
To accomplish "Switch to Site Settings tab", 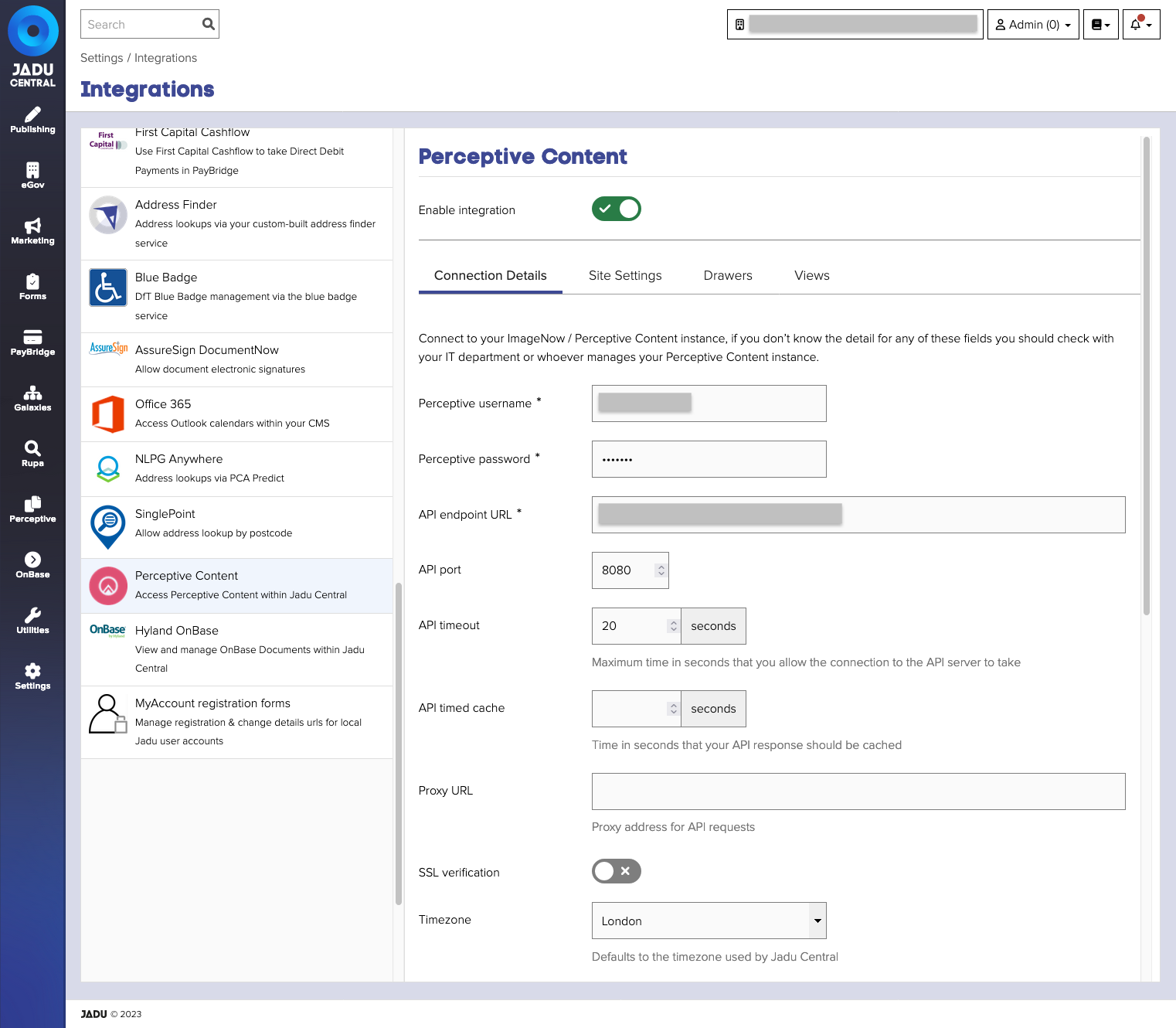I will point(625,275).
